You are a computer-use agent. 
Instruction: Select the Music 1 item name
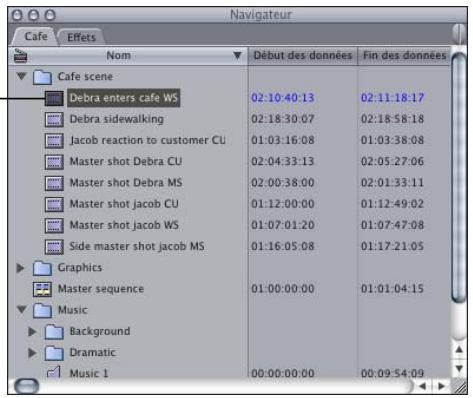(89, 373)
